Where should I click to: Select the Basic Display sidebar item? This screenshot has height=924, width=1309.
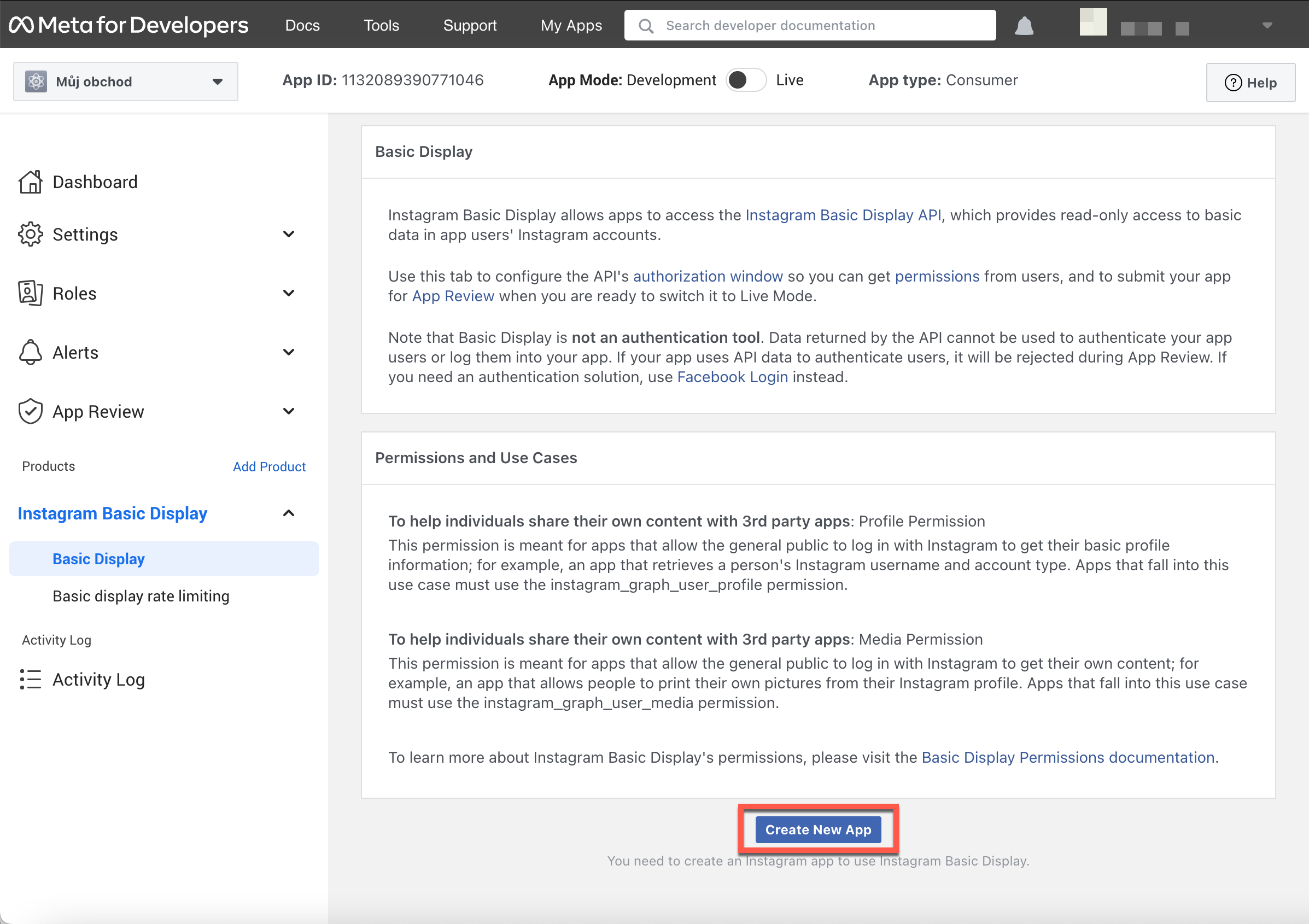pyautogui.click(x=163, y=559)
